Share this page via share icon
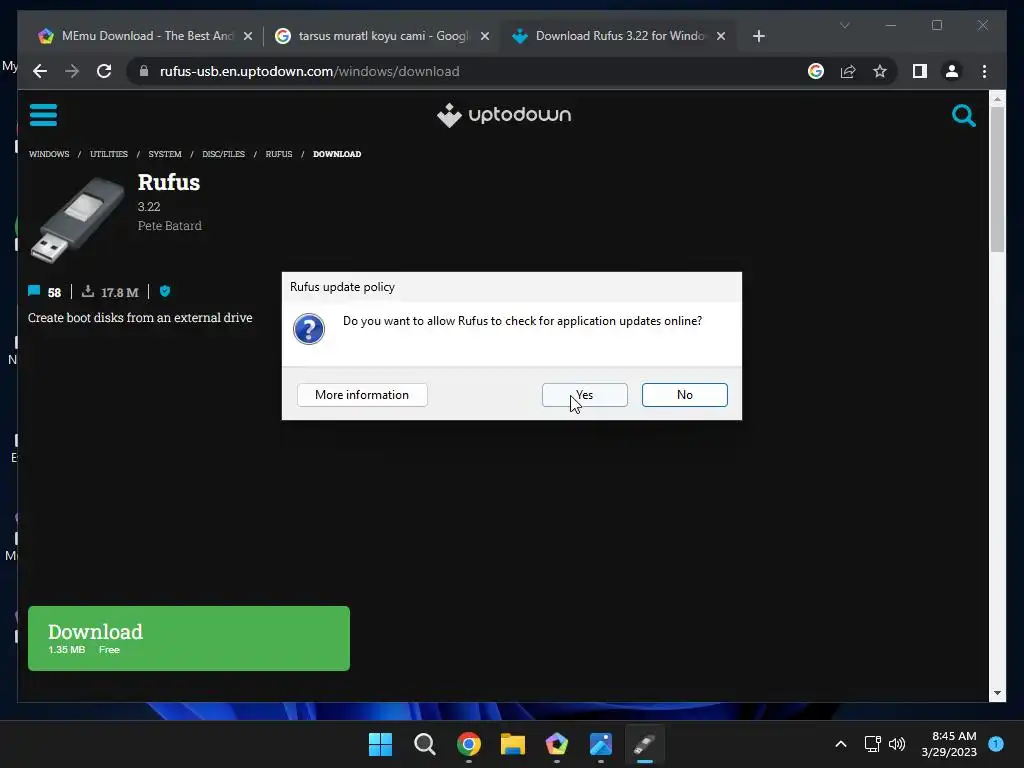1024x768 pixels. (848, 71)
